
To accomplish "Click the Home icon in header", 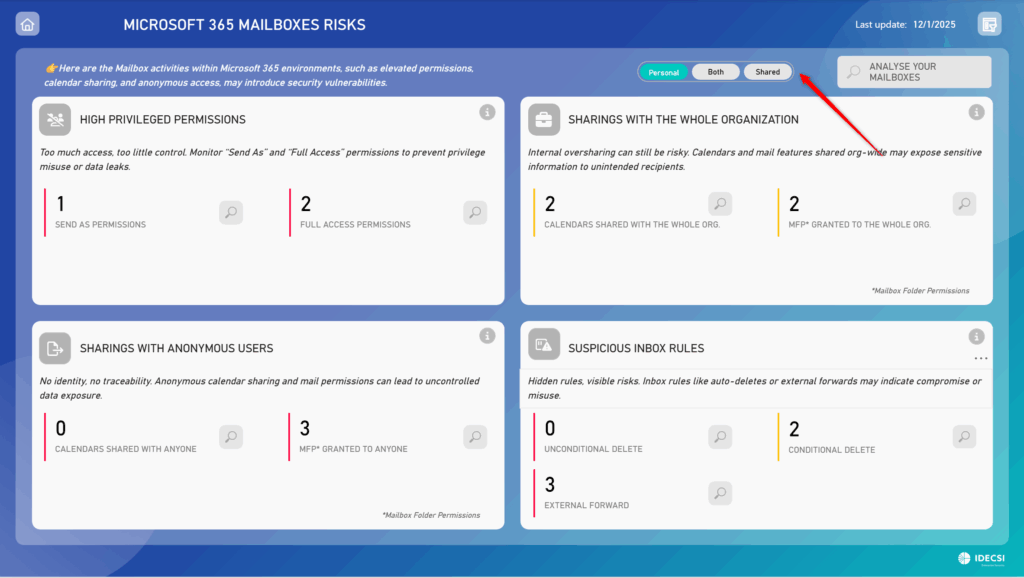I will [28, 24].
